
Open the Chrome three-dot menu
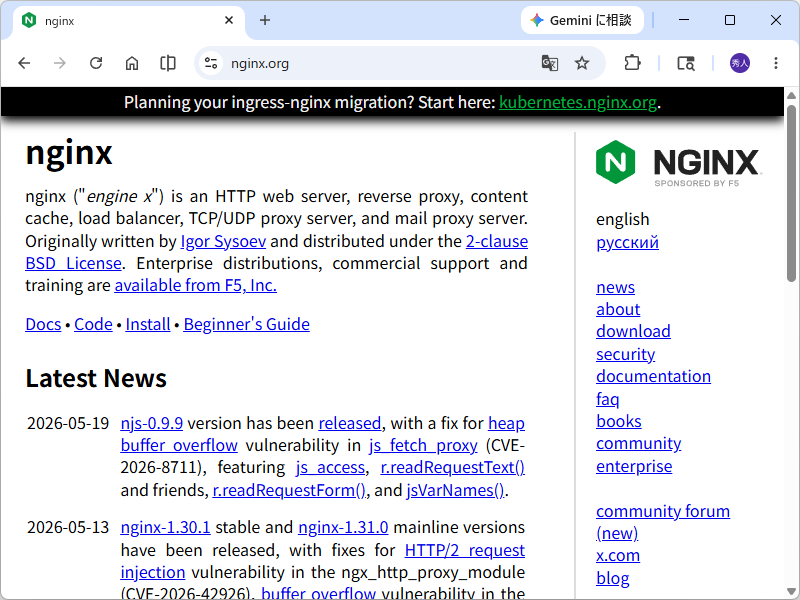[776, 63]
